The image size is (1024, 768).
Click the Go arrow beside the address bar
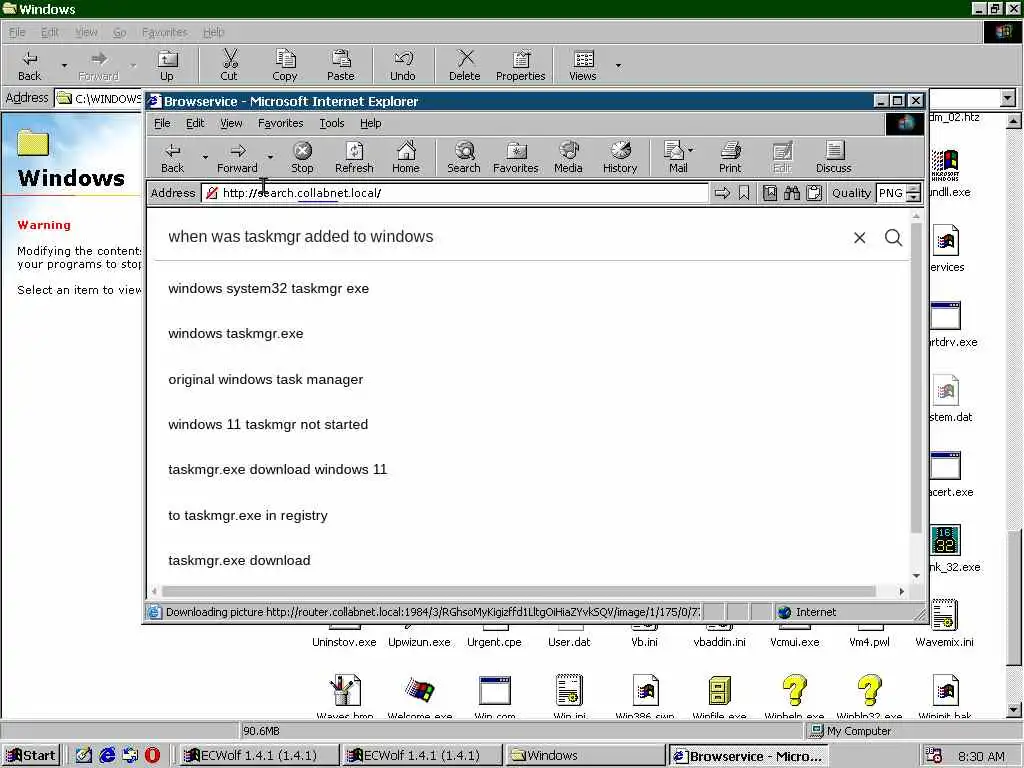tap(722, 193)
